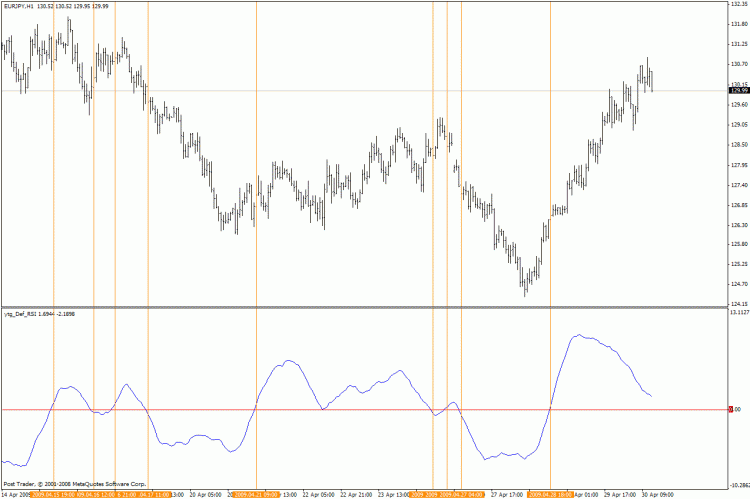Image resolution: width=750 pixels, height=499 pixels.
Task: Click the 13.1127 indicator scale maximum
Action: click(739, 312)
